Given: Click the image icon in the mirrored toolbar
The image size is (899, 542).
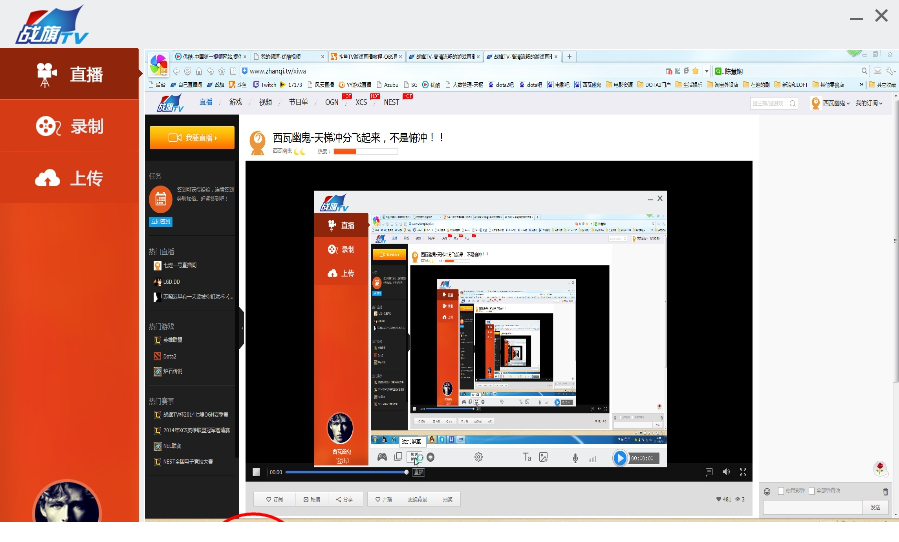Looking at the screenshot, I should [x=544, y=457].
